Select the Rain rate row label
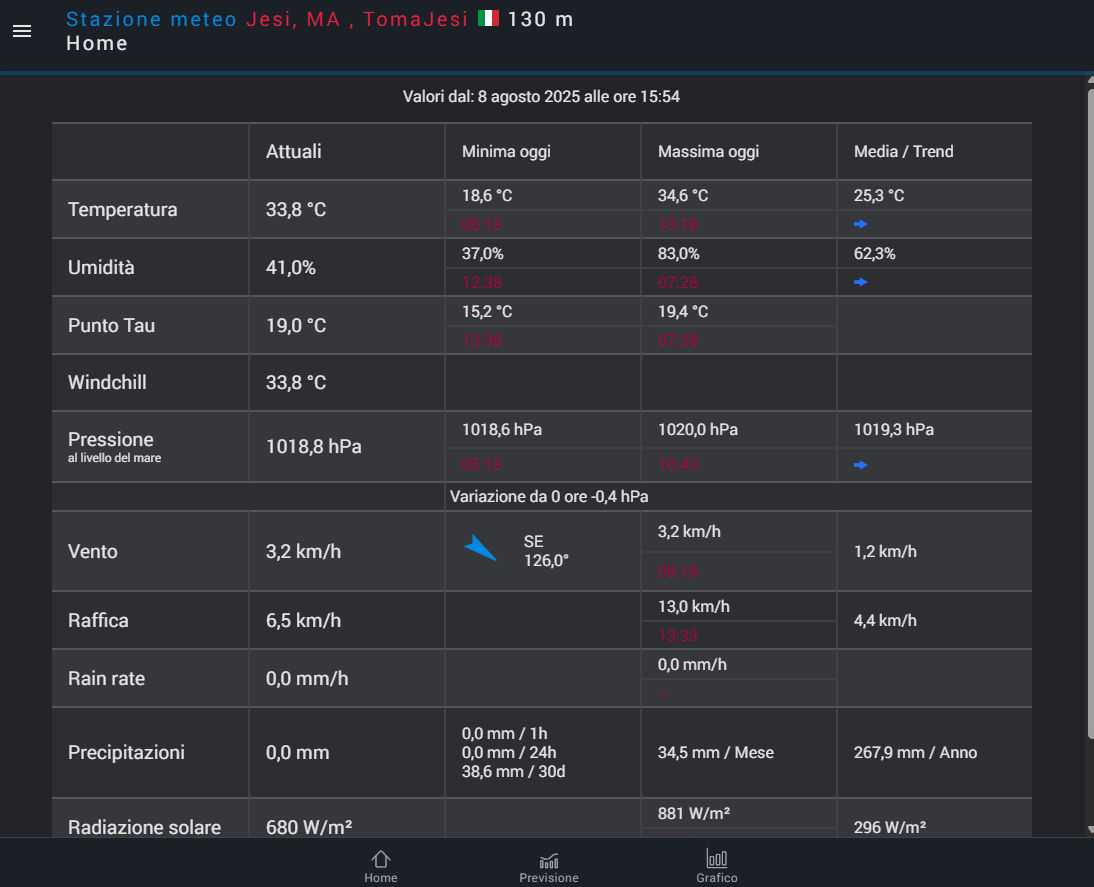 click(x=107, y=678)
